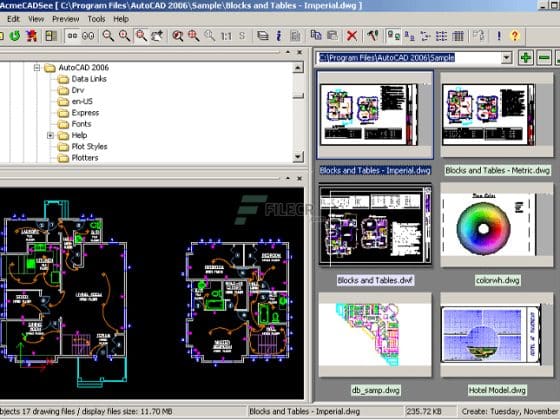The image size is (560, 420).
Task: Click the Metric.dwg file name label
Action: point(497,170)
